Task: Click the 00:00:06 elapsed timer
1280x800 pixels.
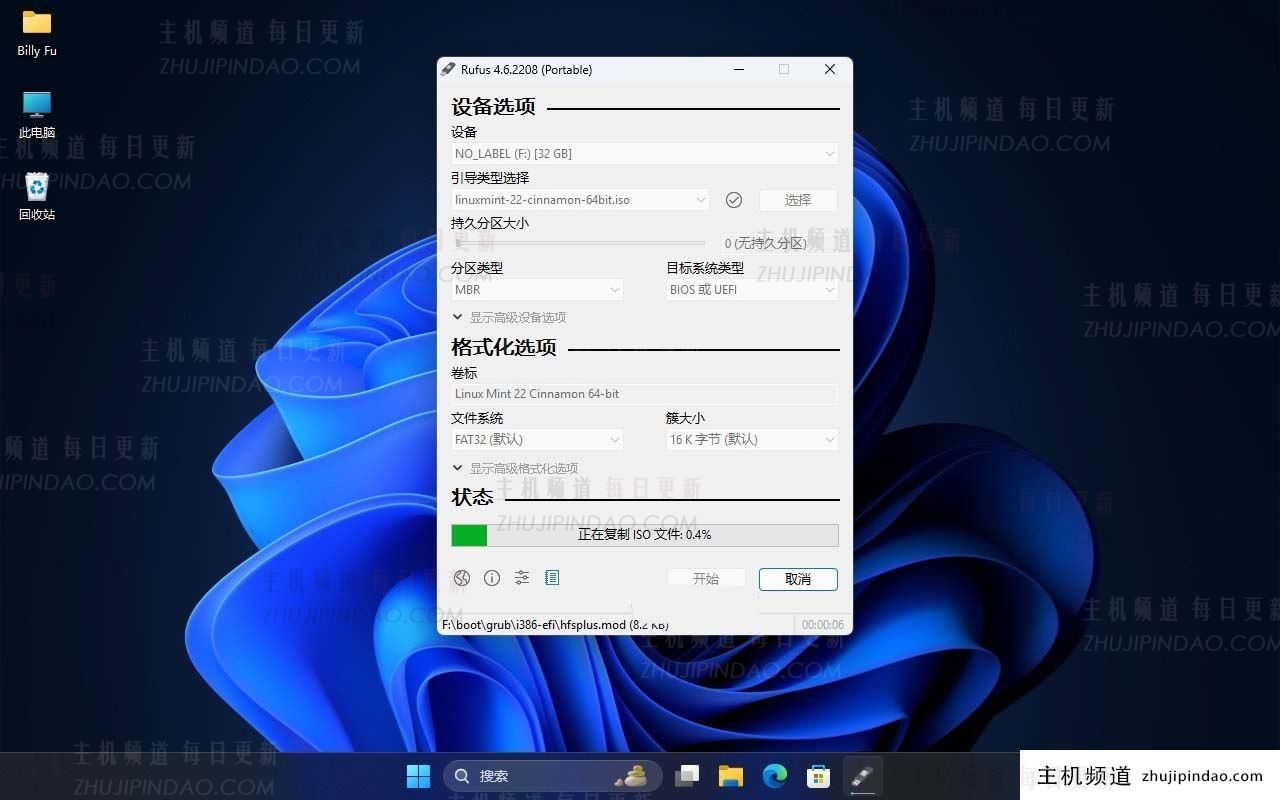Action: [823, 625]
